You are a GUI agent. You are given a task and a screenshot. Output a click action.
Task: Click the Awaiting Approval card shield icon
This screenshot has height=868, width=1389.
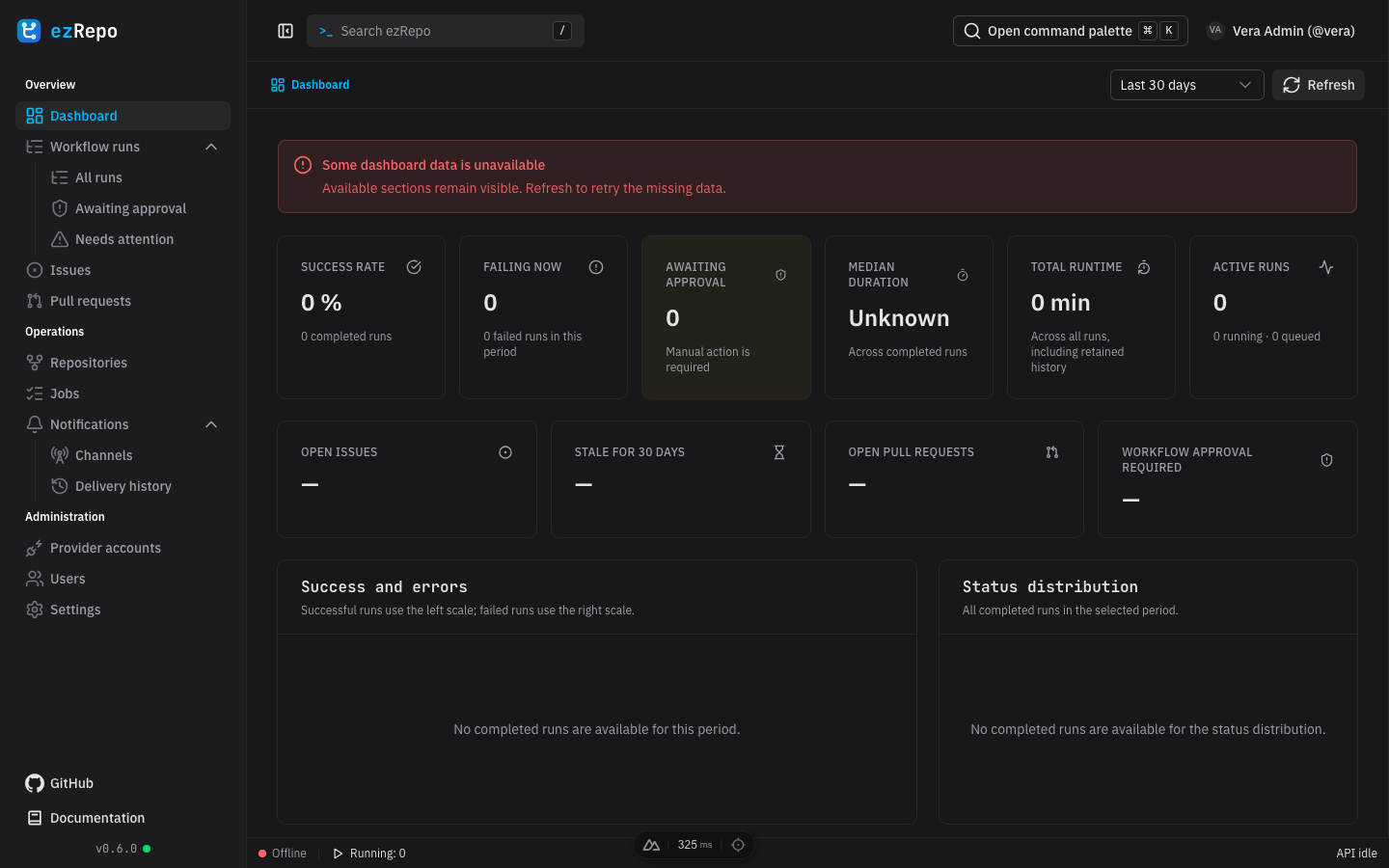pyautogui.click(x=780, y=275)
